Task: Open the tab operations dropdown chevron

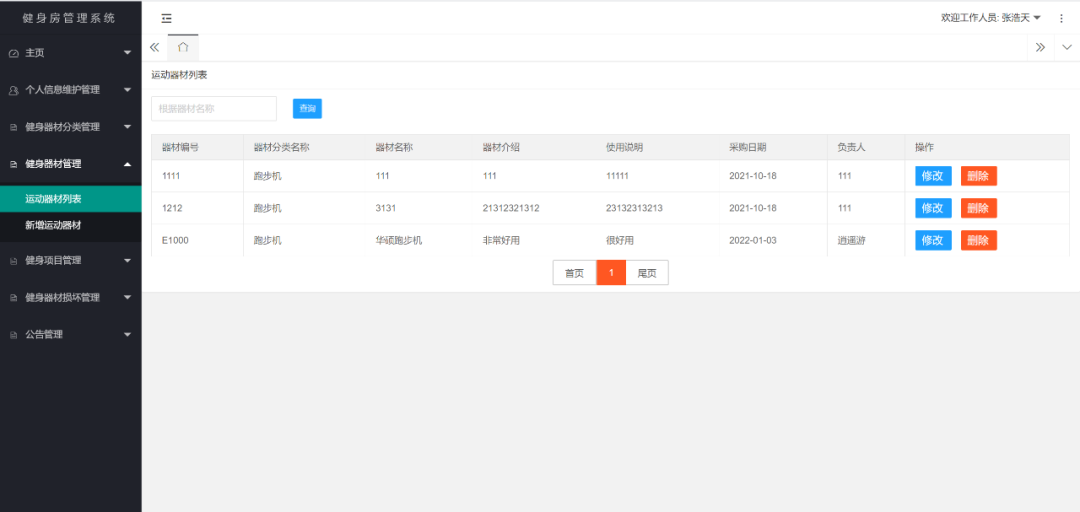Action: tap(1066, 47)
